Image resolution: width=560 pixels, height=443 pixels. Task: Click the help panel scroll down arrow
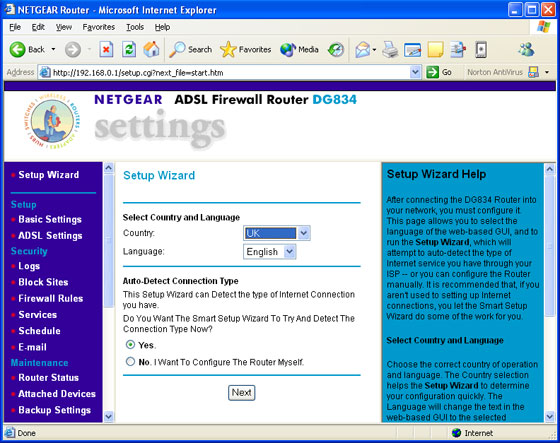pyautogui.click(x=550, y=417)
